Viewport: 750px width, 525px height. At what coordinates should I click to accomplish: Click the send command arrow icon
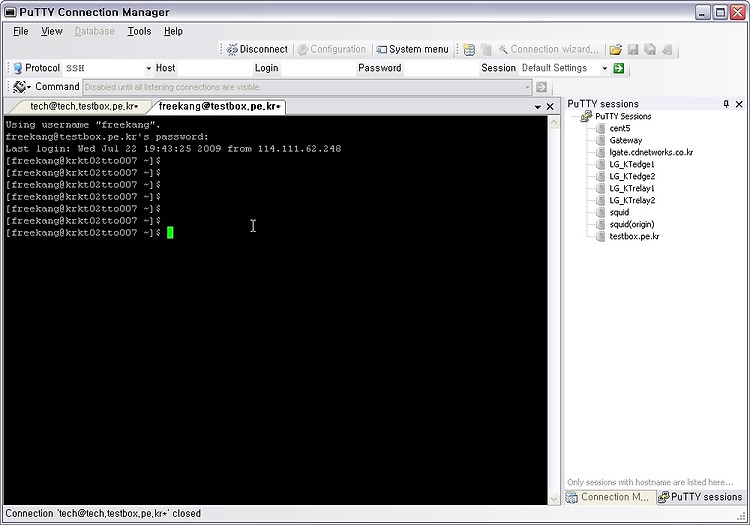click(x=541, y=87)
